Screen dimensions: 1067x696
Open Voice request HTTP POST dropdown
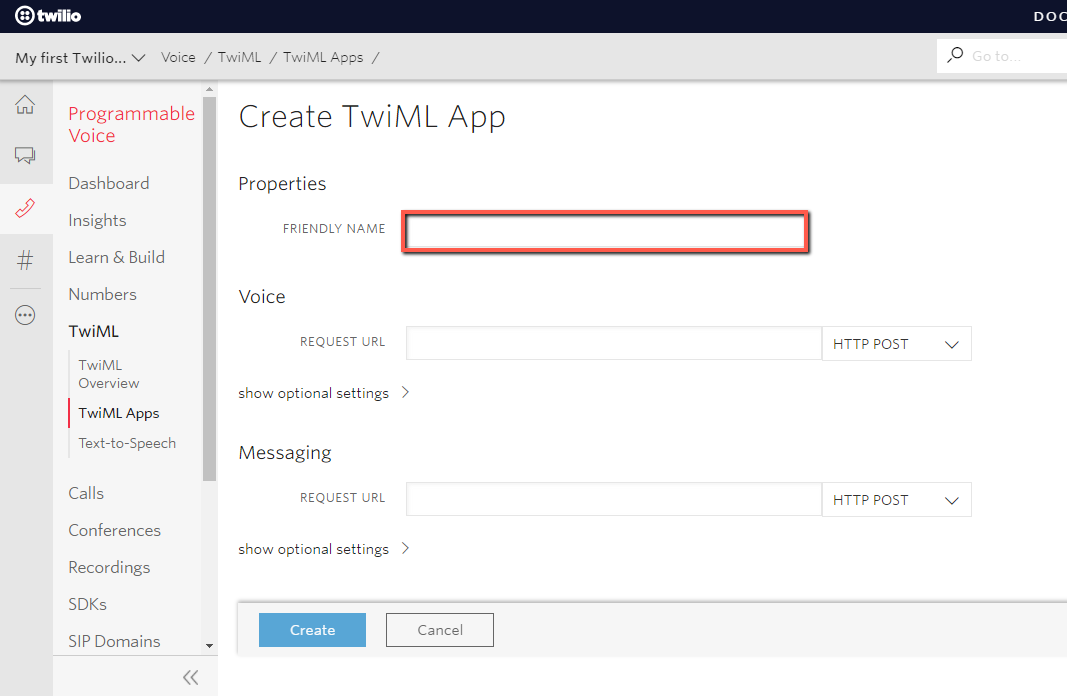point(896,344)
